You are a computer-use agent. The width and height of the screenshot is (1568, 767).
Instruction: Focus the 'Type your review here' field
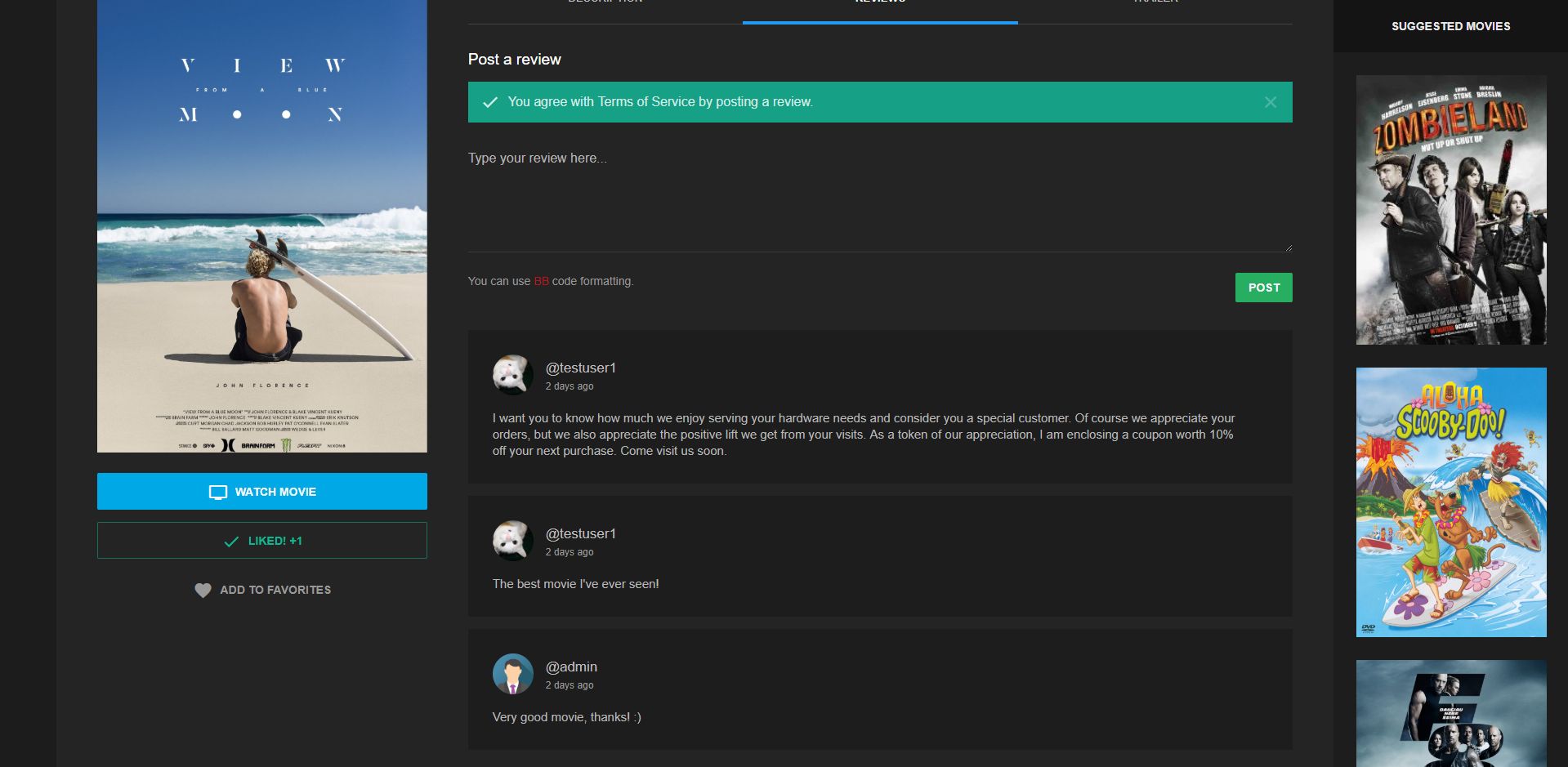click(x=879, y=196)
